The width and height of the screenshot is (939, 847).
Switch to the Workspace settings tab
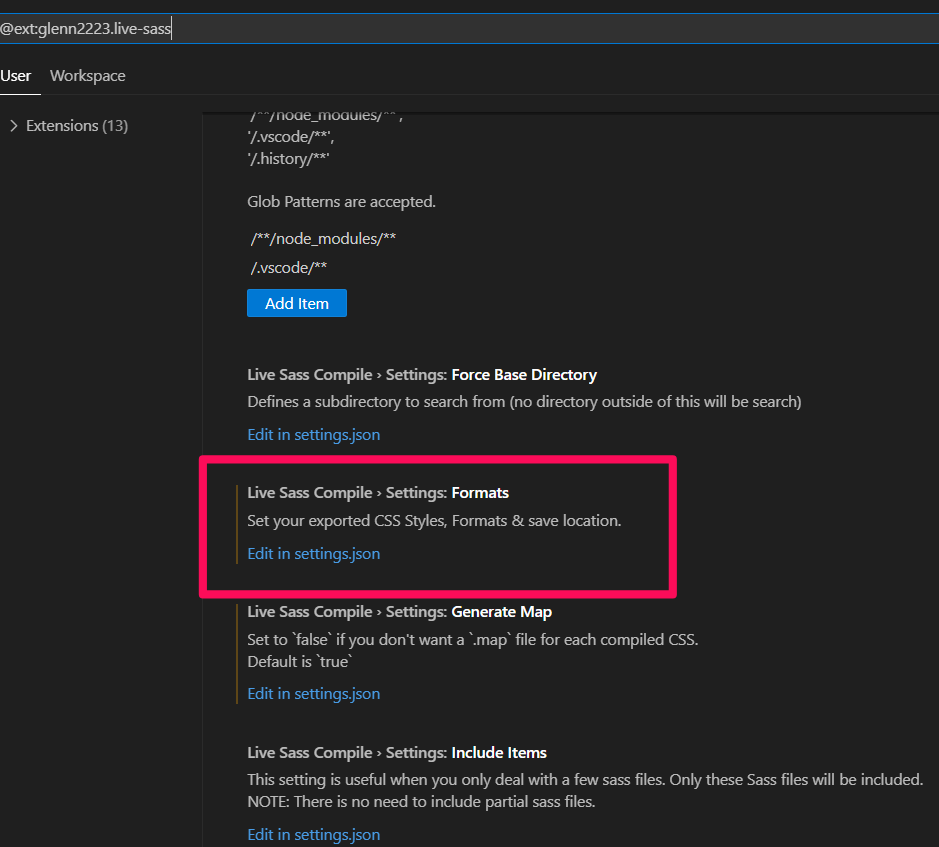[87, 76]
